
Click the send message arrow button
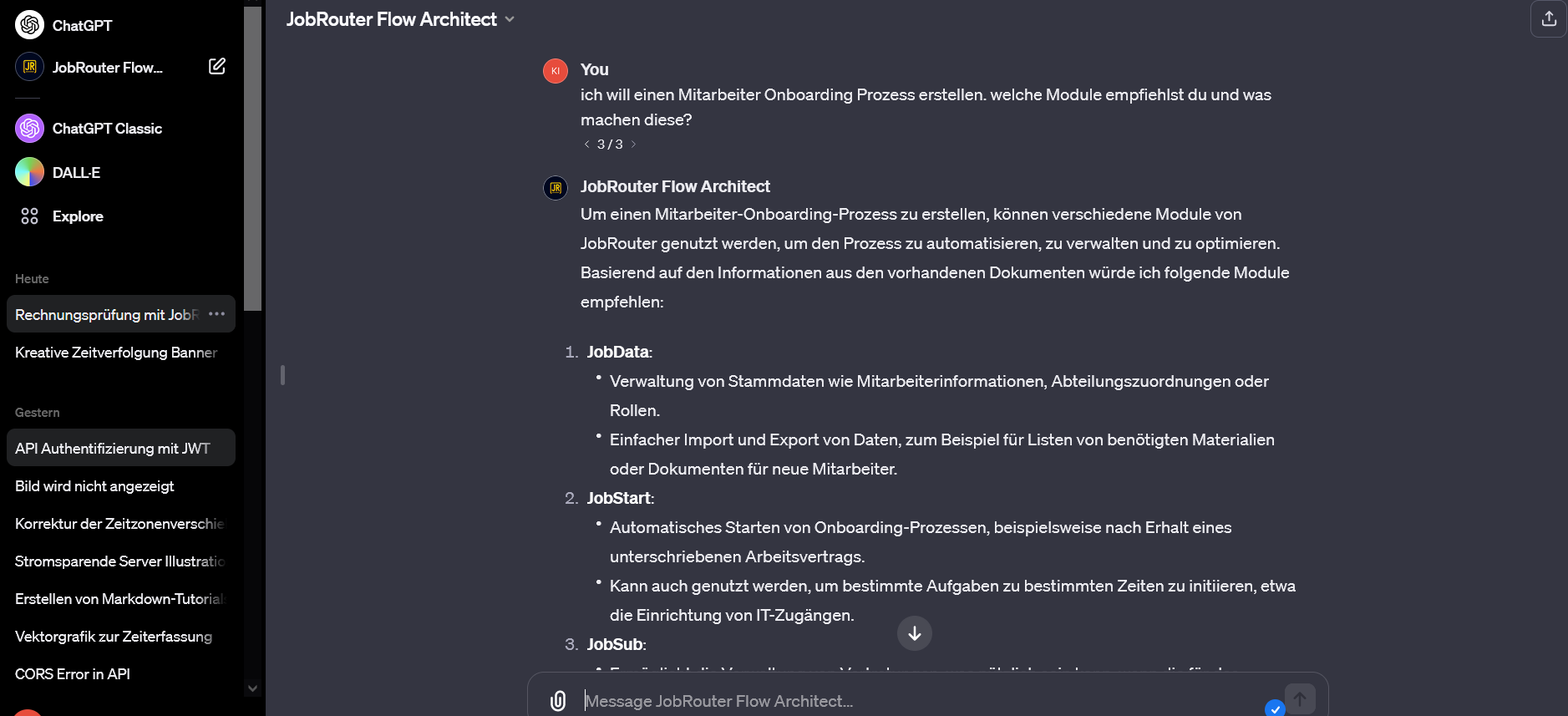click(1300, 699)
